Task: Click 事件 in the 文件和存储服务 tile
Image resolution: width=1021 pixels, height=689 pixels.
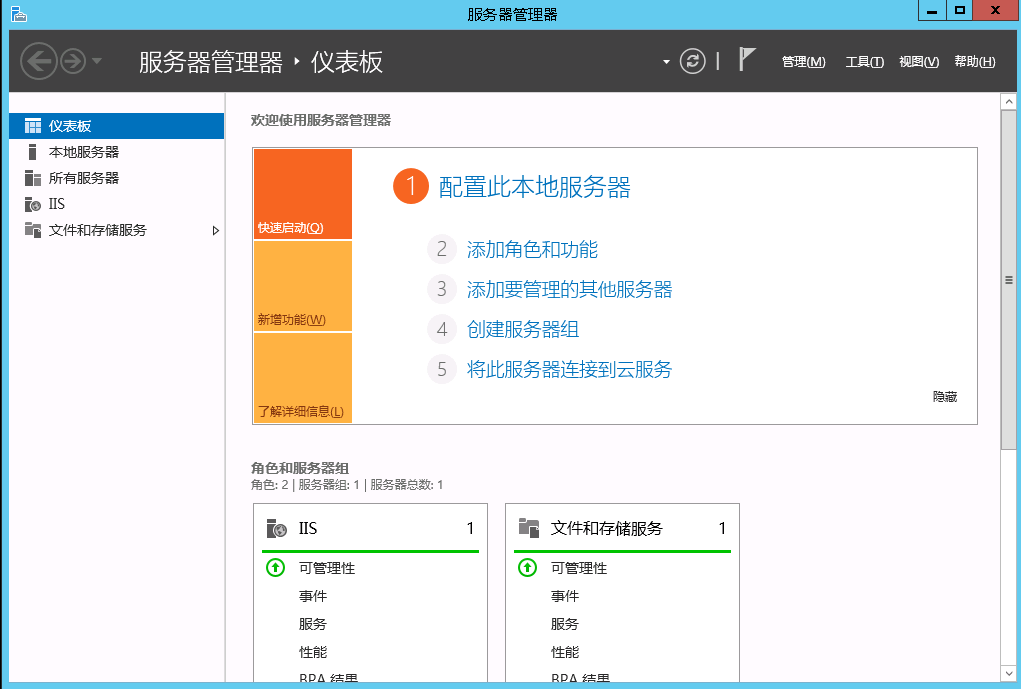Action: [565, 596]
